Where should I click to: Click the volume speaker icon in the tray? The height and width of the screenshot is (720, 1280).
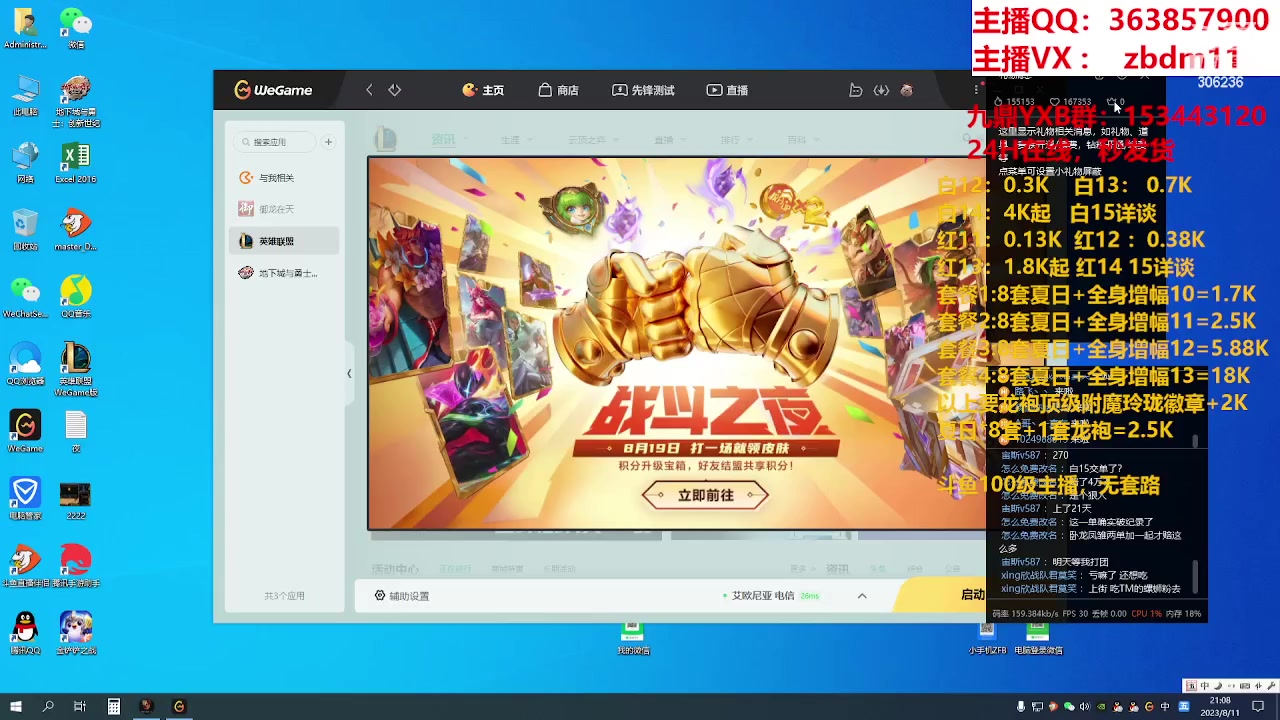click(x=1084, y=707)
